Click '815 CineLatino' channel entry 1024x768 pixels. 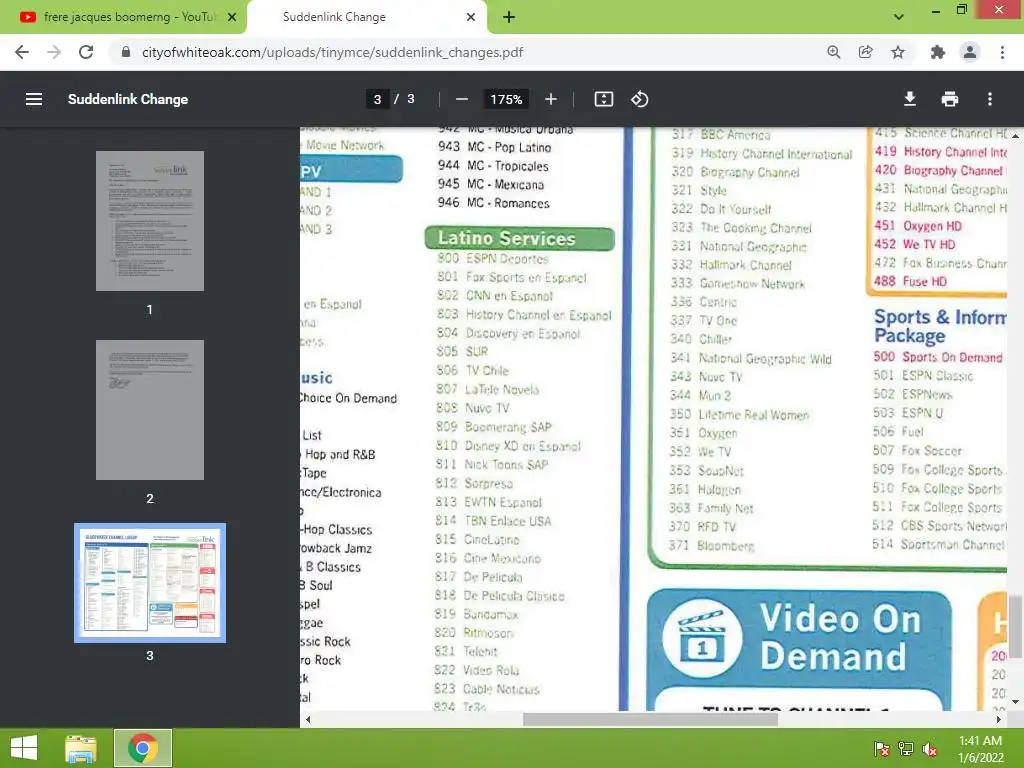pos(477,539)
